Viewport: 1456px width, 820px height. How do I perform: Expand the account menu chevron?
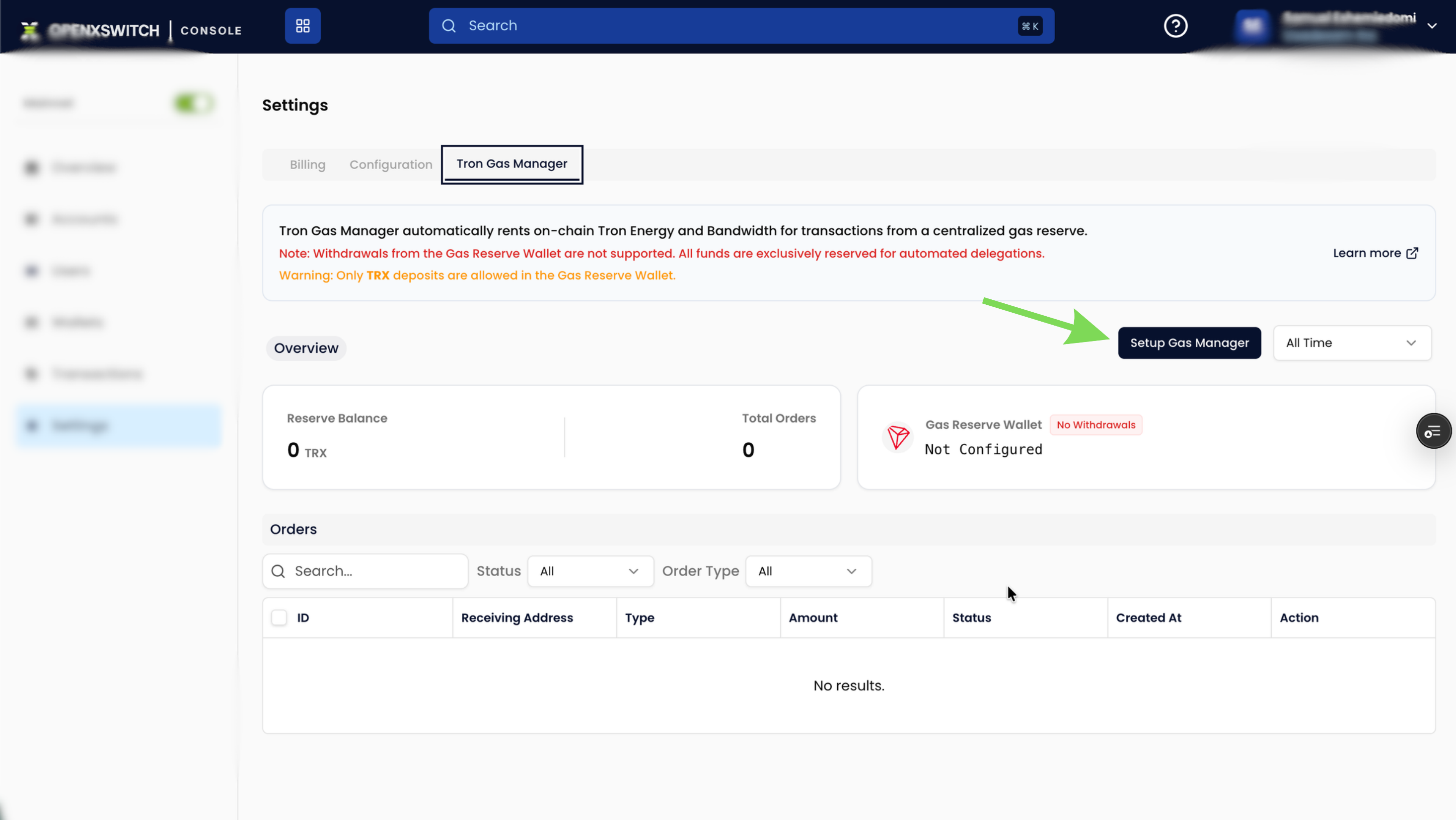point(1432,26)
